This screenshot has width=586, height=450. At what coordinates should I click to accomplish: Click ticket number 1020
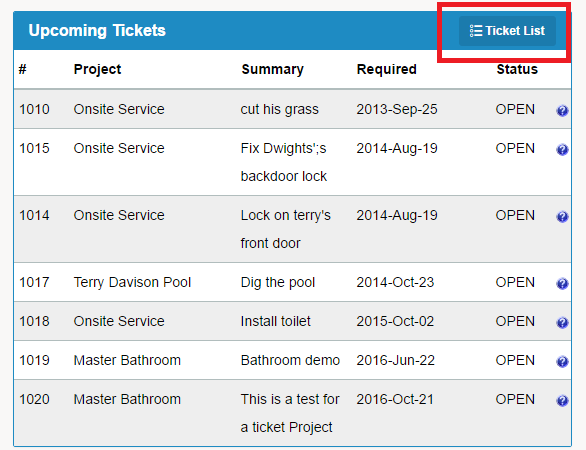[34, 399]
